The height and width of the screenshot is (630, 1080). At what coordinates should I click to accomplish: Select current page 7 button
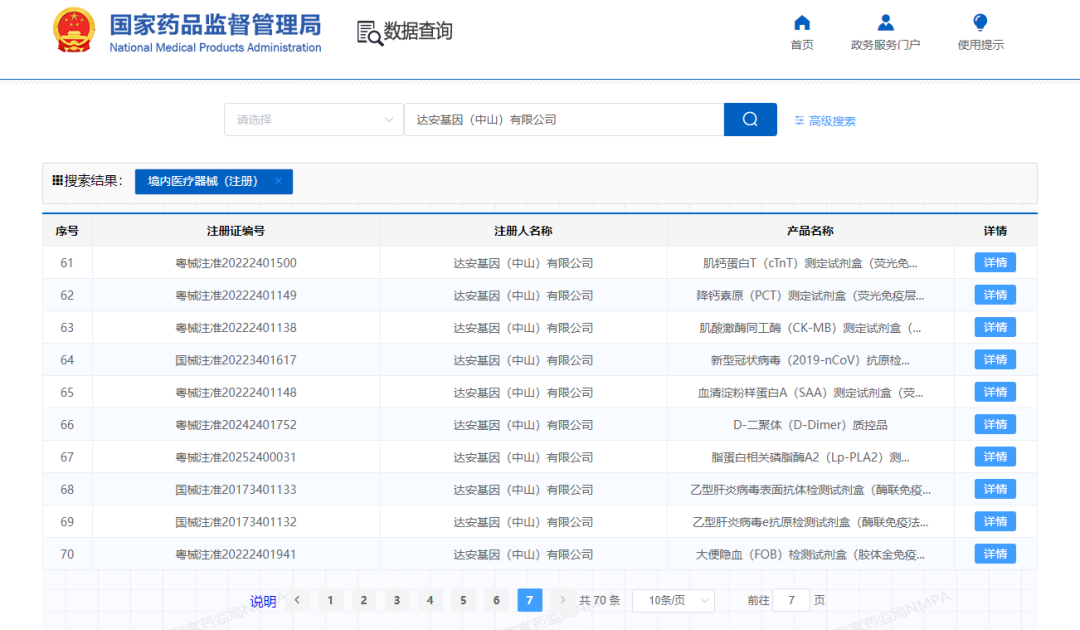pyautogui.click(x=530, y=600)
